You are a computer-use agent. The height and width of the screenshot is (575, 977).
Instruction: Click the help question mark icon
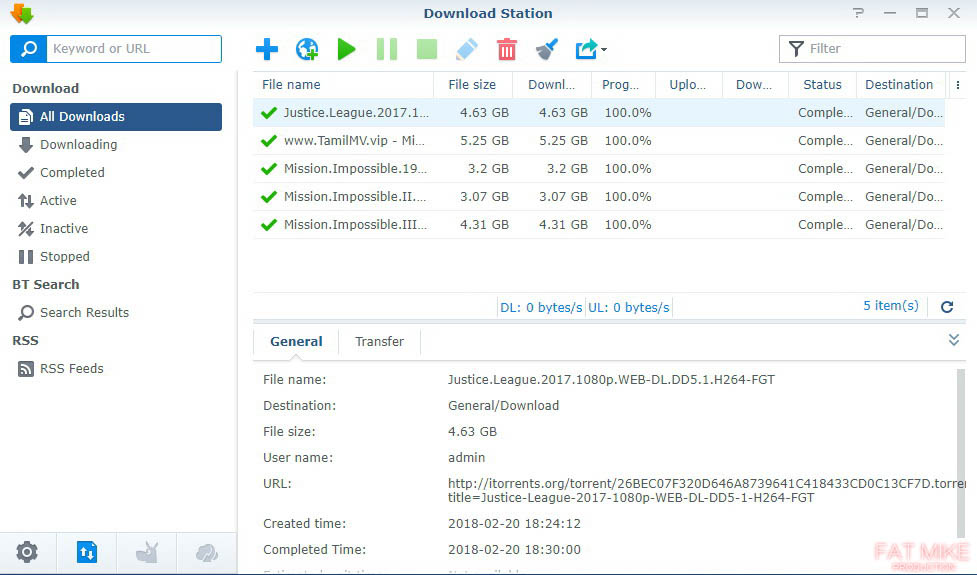click(x=858, y=13)
